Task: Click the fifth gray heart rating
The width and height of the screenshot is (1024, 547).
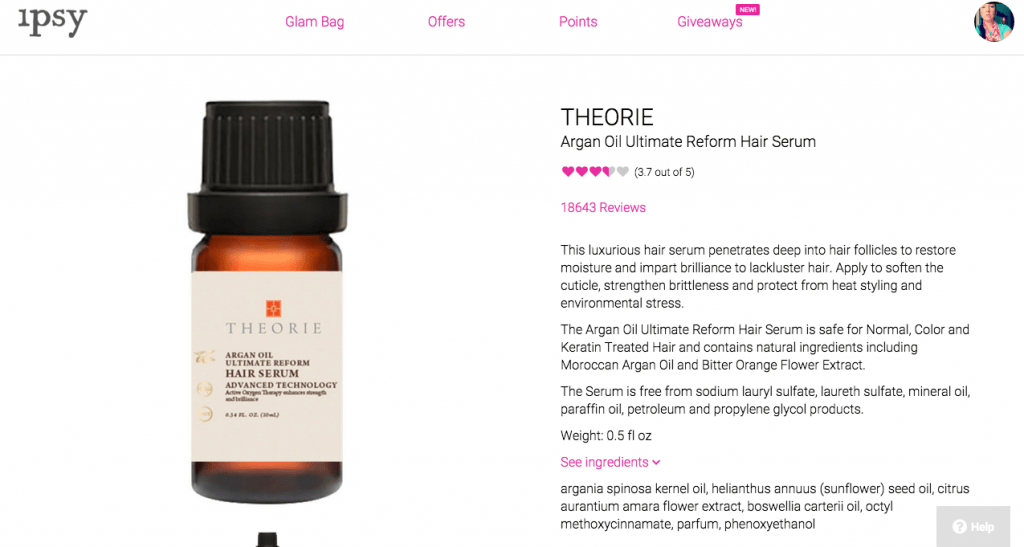Action: (622, 172)
